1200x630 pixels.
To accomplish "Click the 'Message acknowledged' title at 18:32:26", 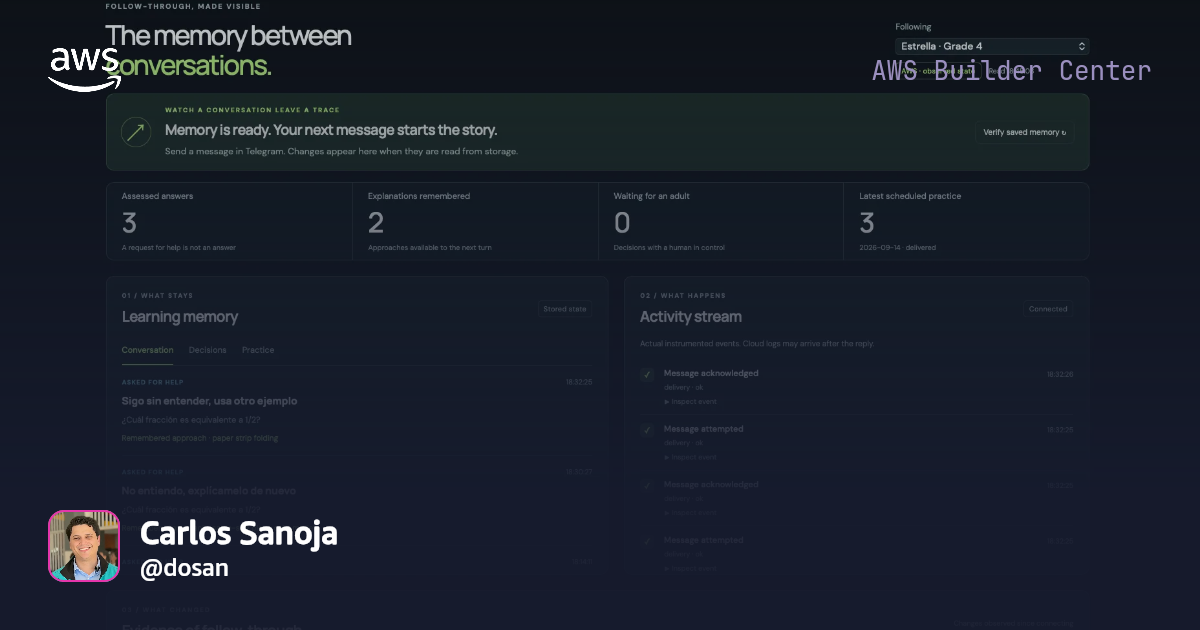I will pyautogui.click(x=711, y=373).
